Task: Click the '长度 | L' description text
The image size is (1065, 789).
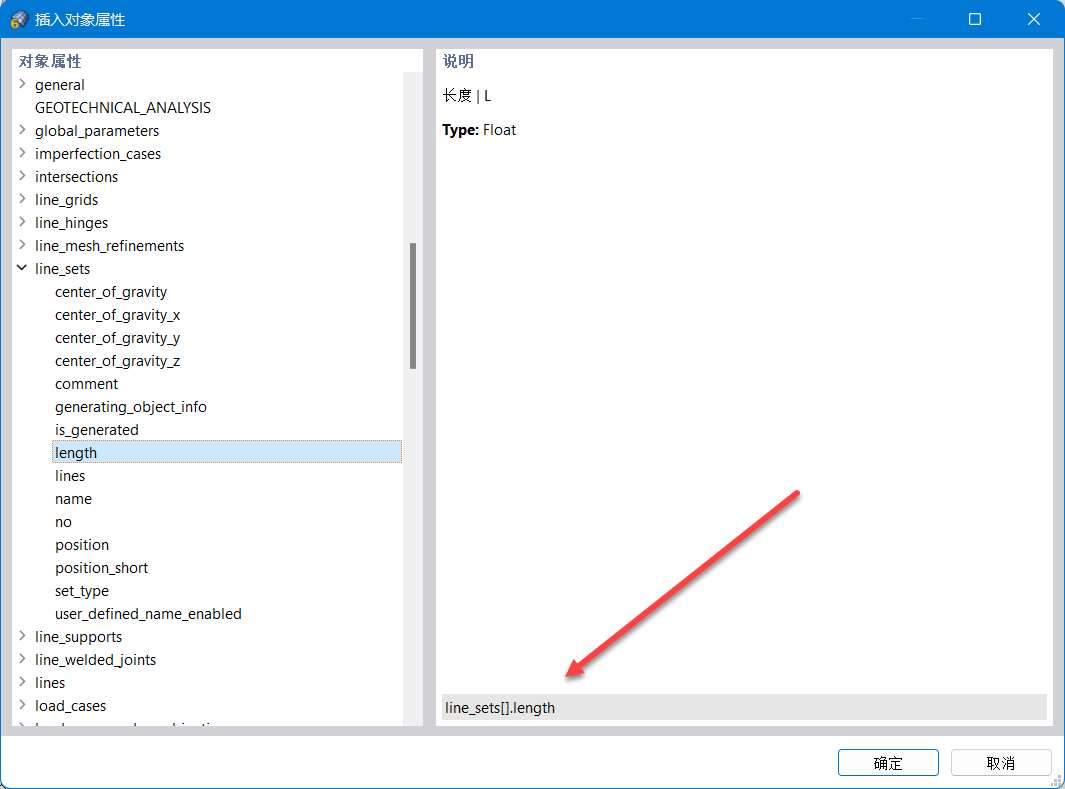Action: click(x=467, y=96)
